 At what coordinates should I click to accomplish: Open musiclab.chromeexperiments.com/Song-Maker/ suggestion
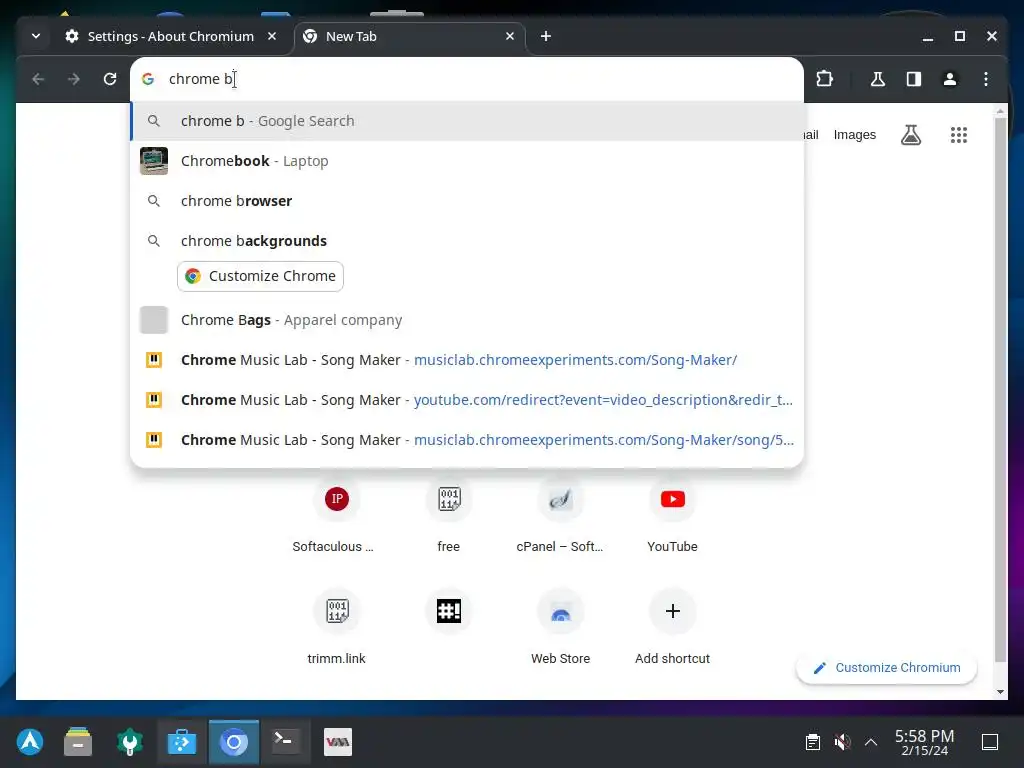point(467,360)
